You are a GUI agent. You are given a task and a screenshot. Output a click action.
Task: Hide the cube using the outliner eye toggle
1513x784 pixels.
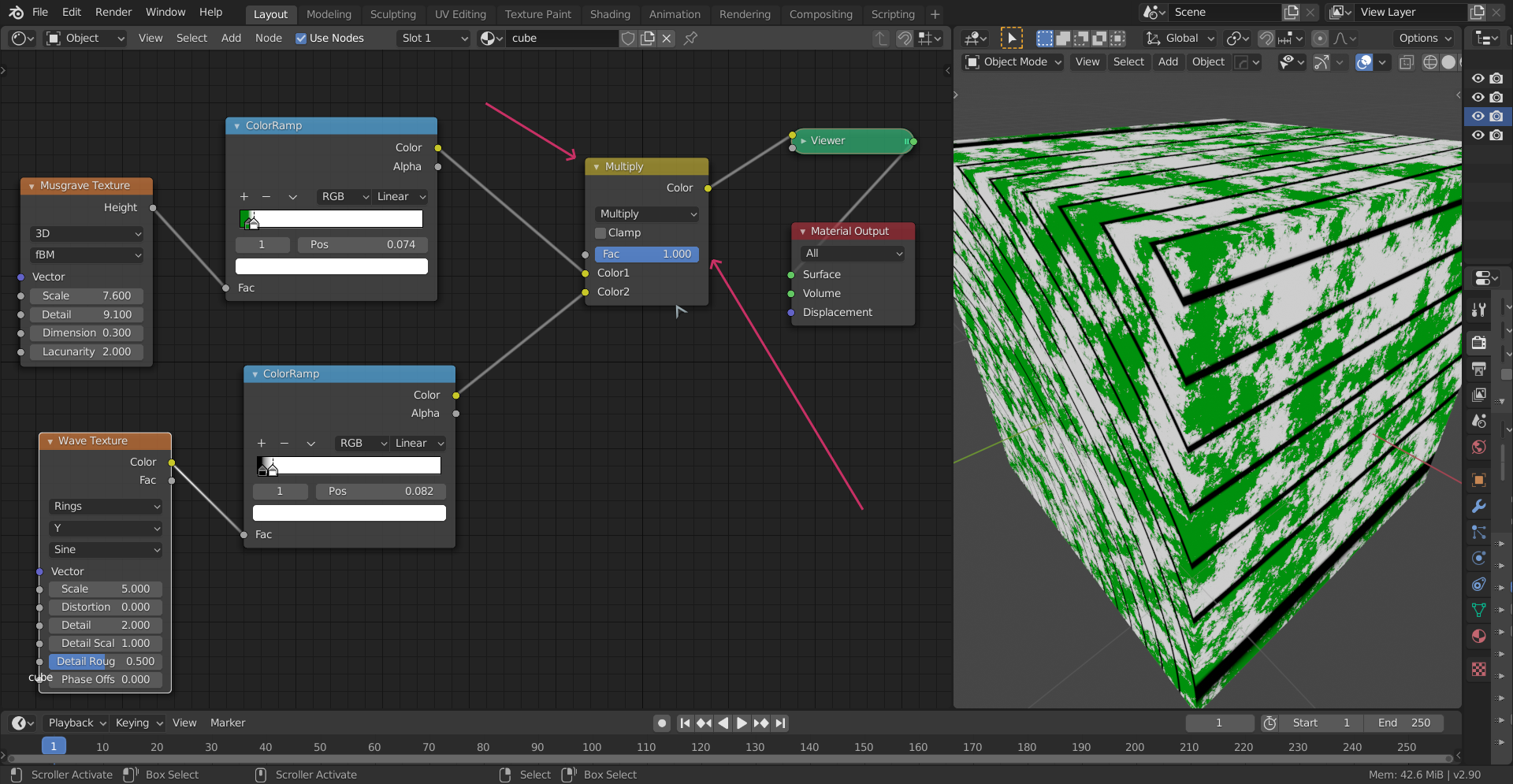click(1478, 116)
